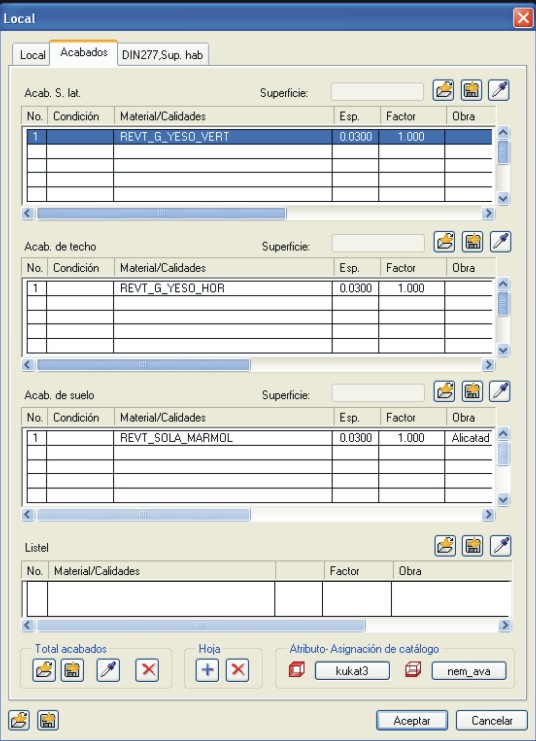Click right arrow of Listel horizontal scrollbar
Viewport: 536px width, 741px height.
[504, 625]
